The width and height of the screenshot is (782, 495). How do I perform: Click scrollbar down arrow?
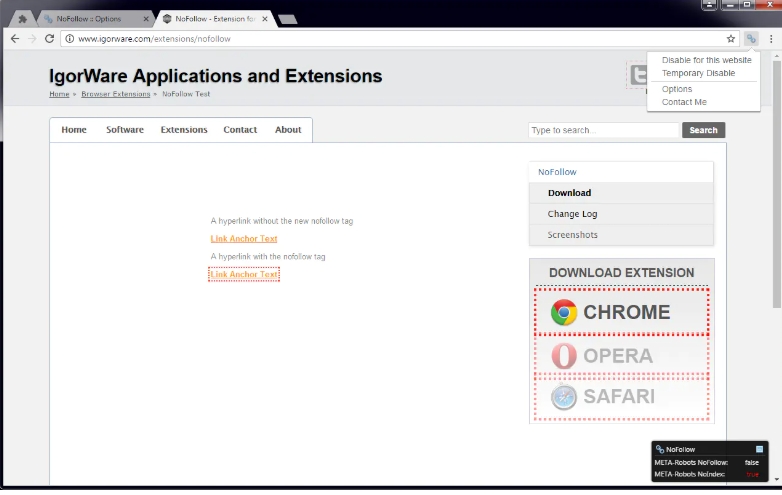[777, 480]
